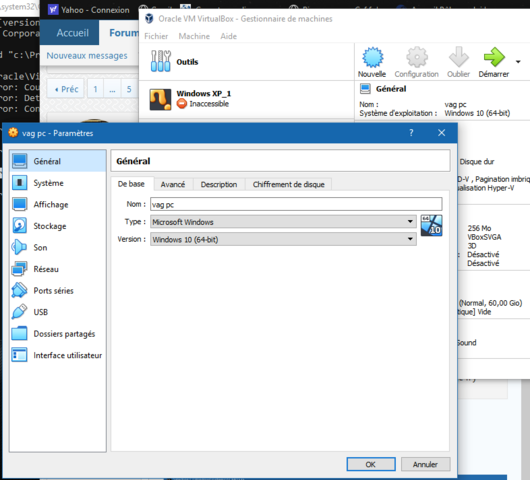
Task: Click the Outils label in Manager list
Action: (187, 62)
